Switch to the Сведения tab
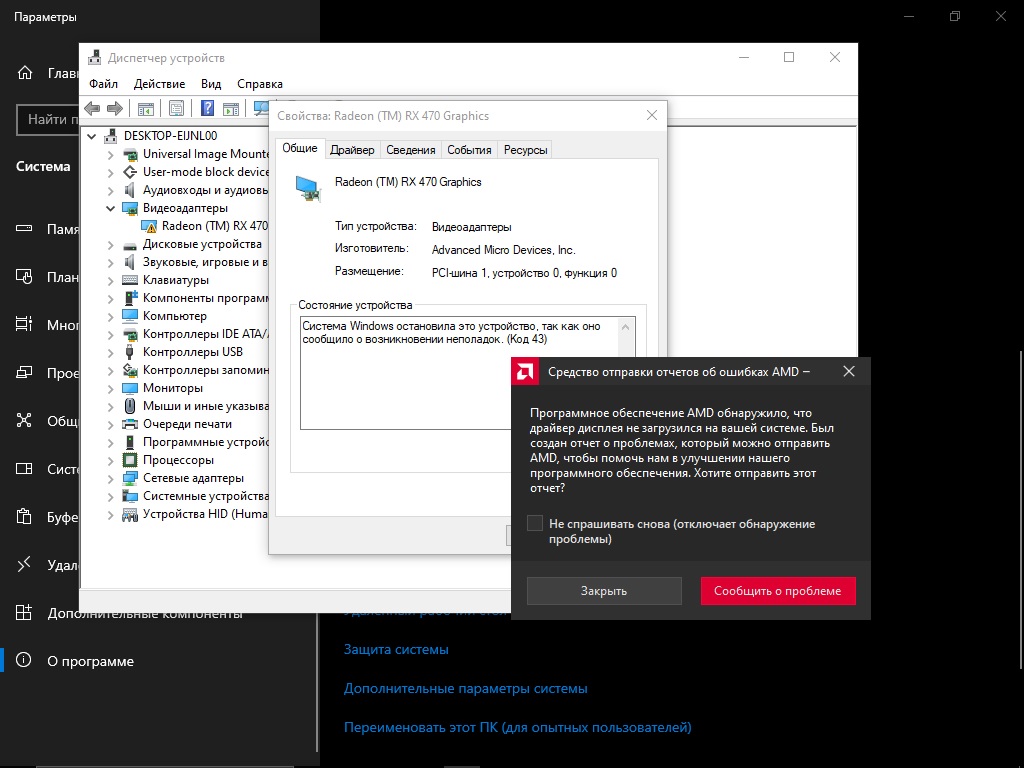 [410, 150]
